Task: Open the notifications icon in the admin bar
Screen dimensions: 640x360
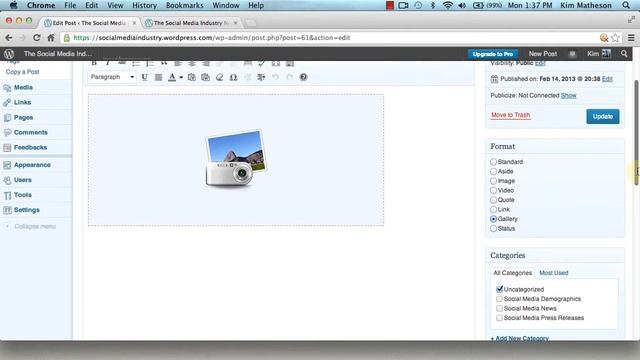Action: click(x=572, y=54)
